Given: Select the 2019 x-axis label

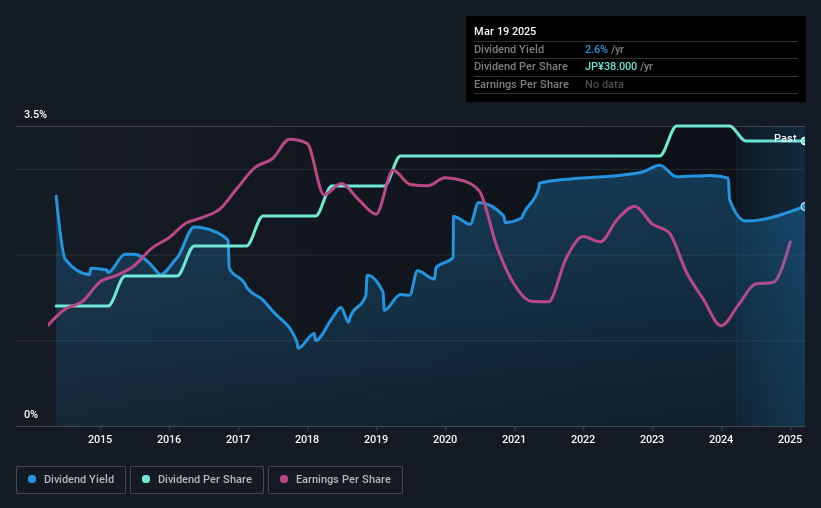Looking at the screenshot, I should click(x=376, y=439).
